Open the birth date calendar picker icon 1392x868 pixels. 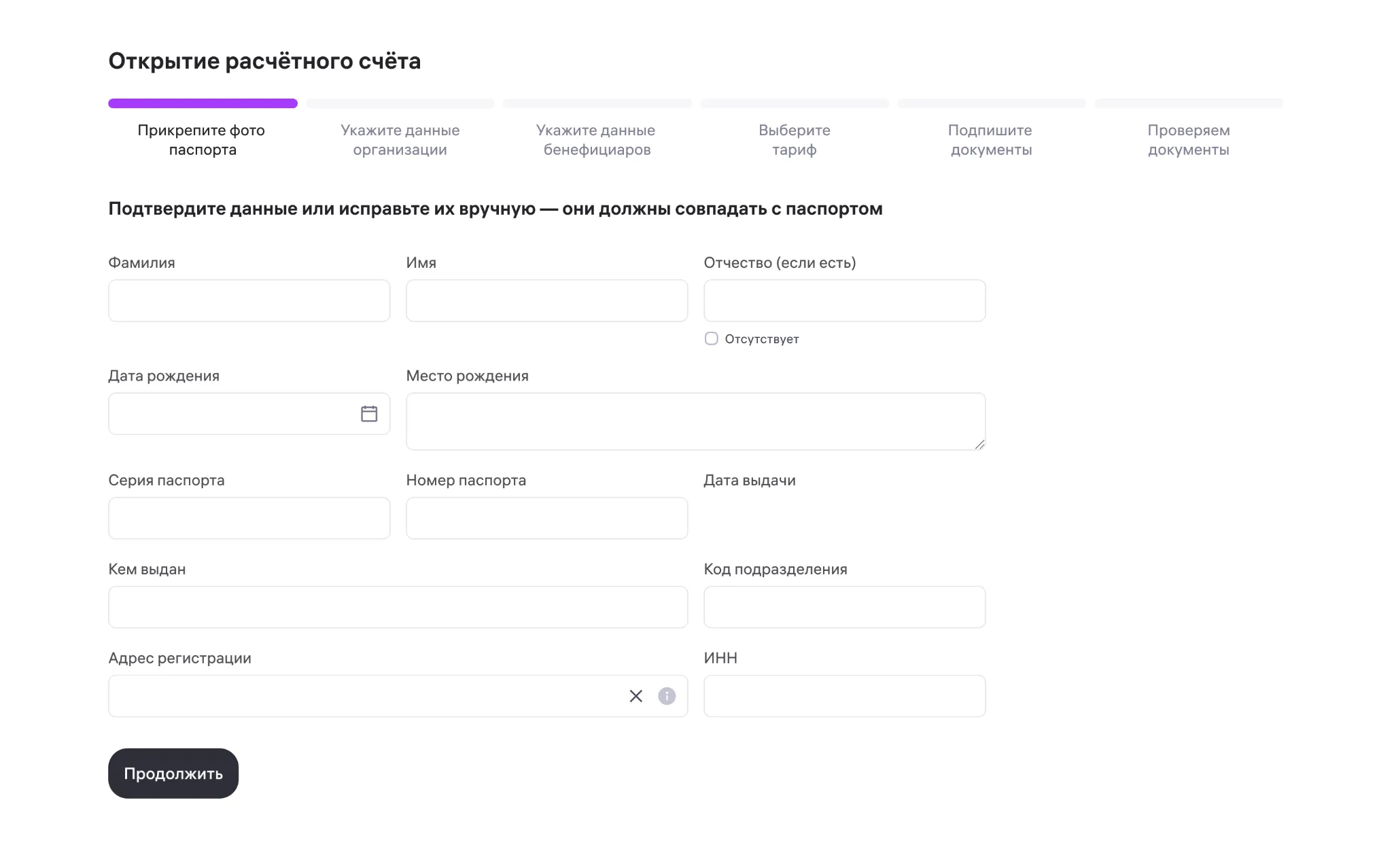coord(369,413)
